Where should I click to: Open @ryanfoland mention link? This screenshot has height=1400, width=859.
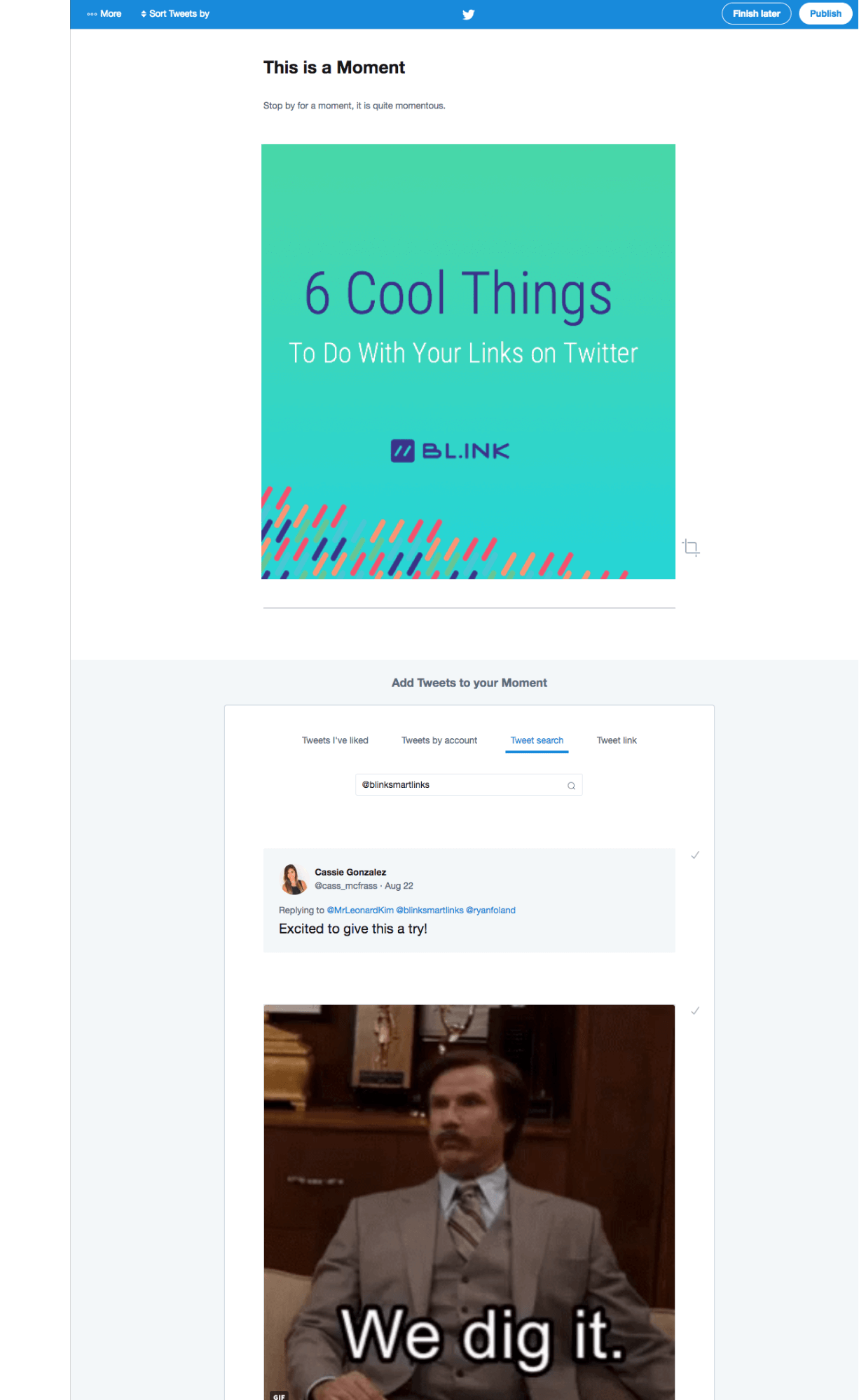coord(490,910)
